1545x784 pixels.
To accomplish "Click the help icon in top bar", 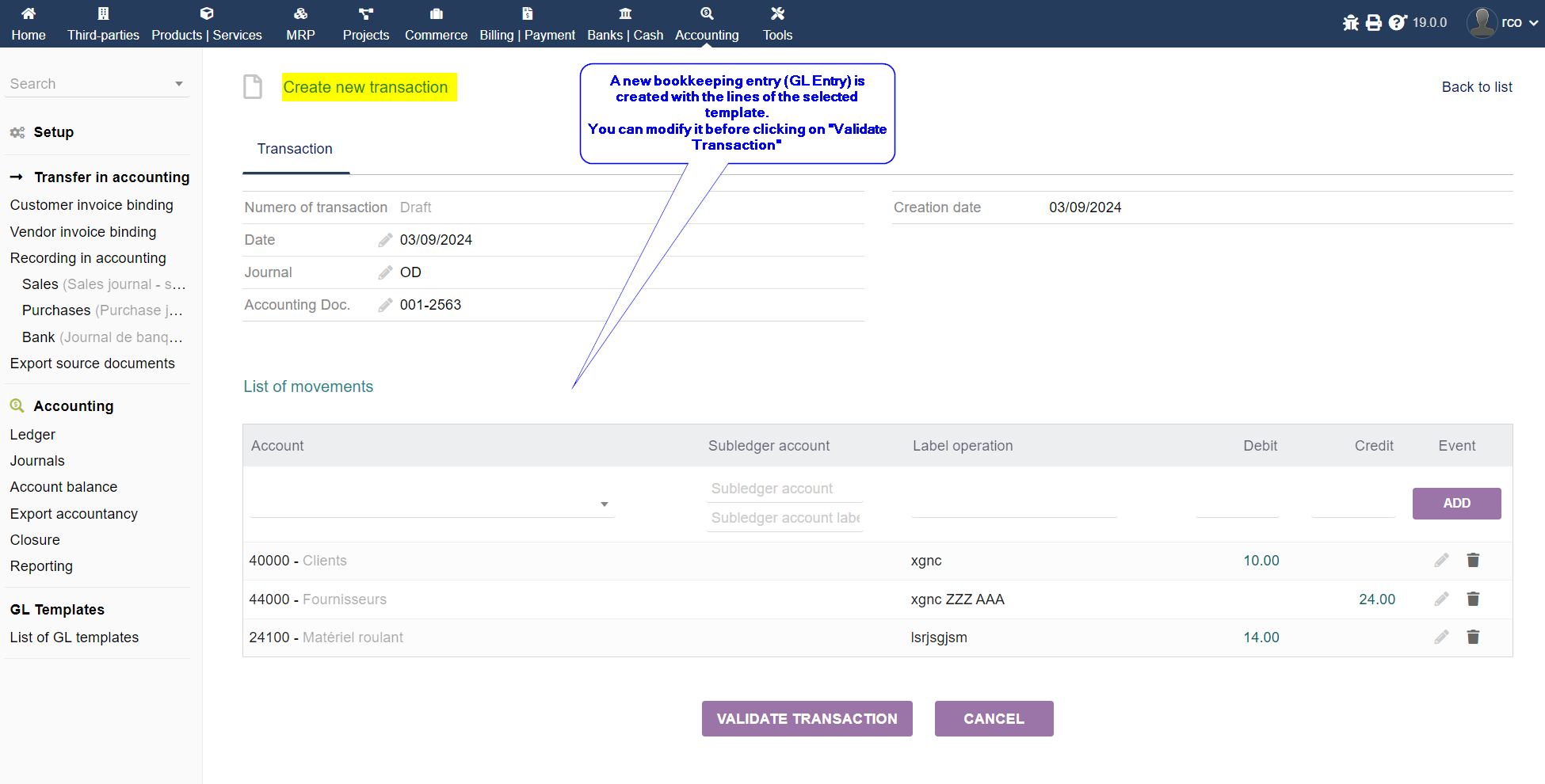I will (1398, 23).
